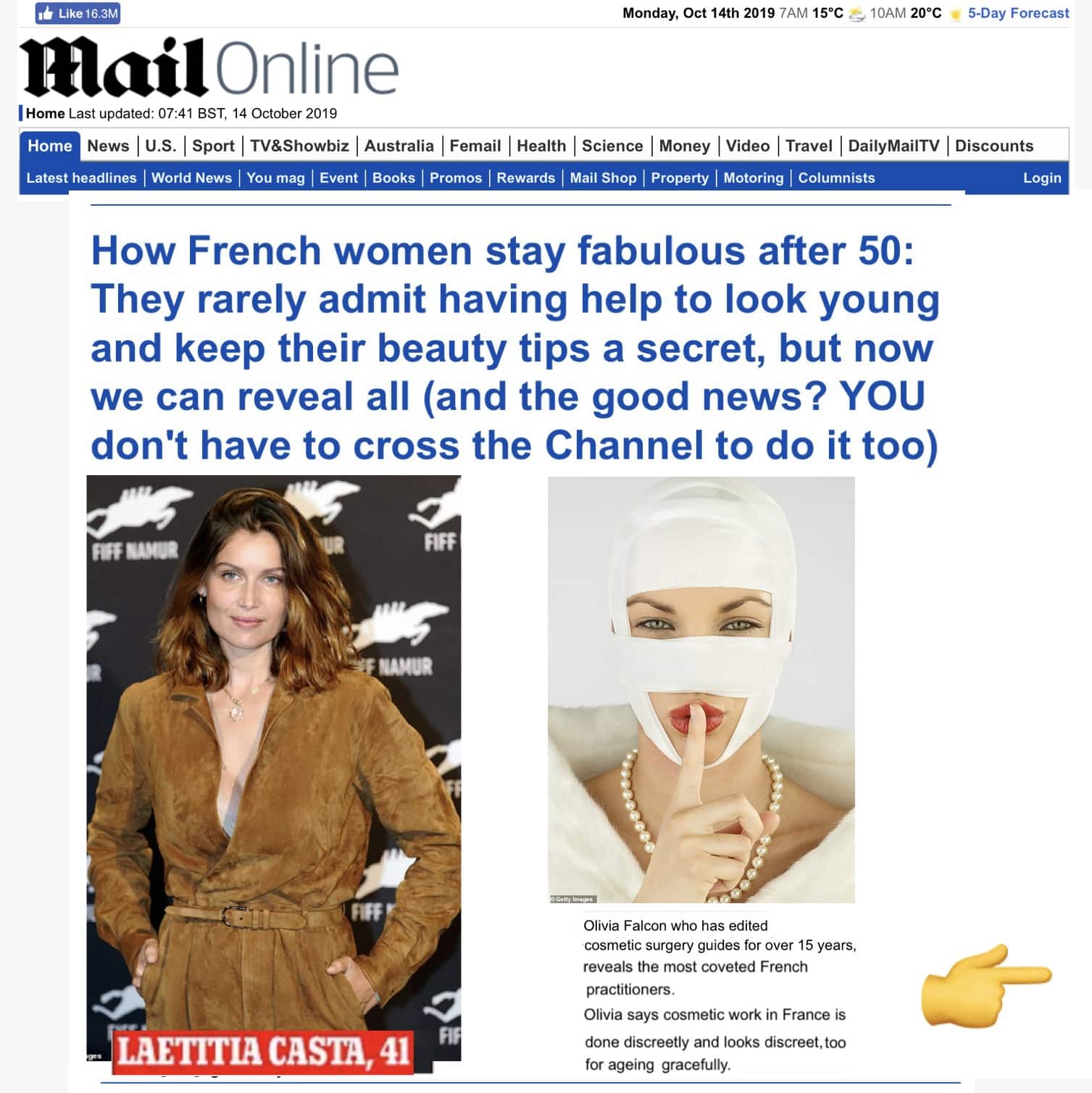This screenshot has height=1093, width=1092.
Task: Click the MailOnline logo
Action: point(210,68)
